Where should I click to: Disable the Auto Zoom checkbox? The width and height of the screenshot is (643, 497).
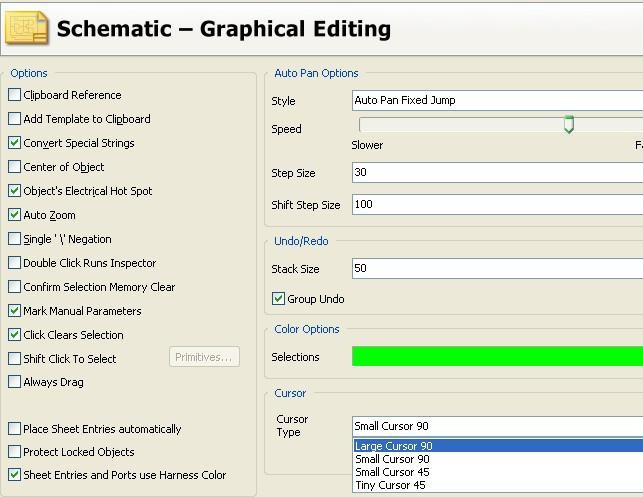pyautogui.click(x=14, y=215)
